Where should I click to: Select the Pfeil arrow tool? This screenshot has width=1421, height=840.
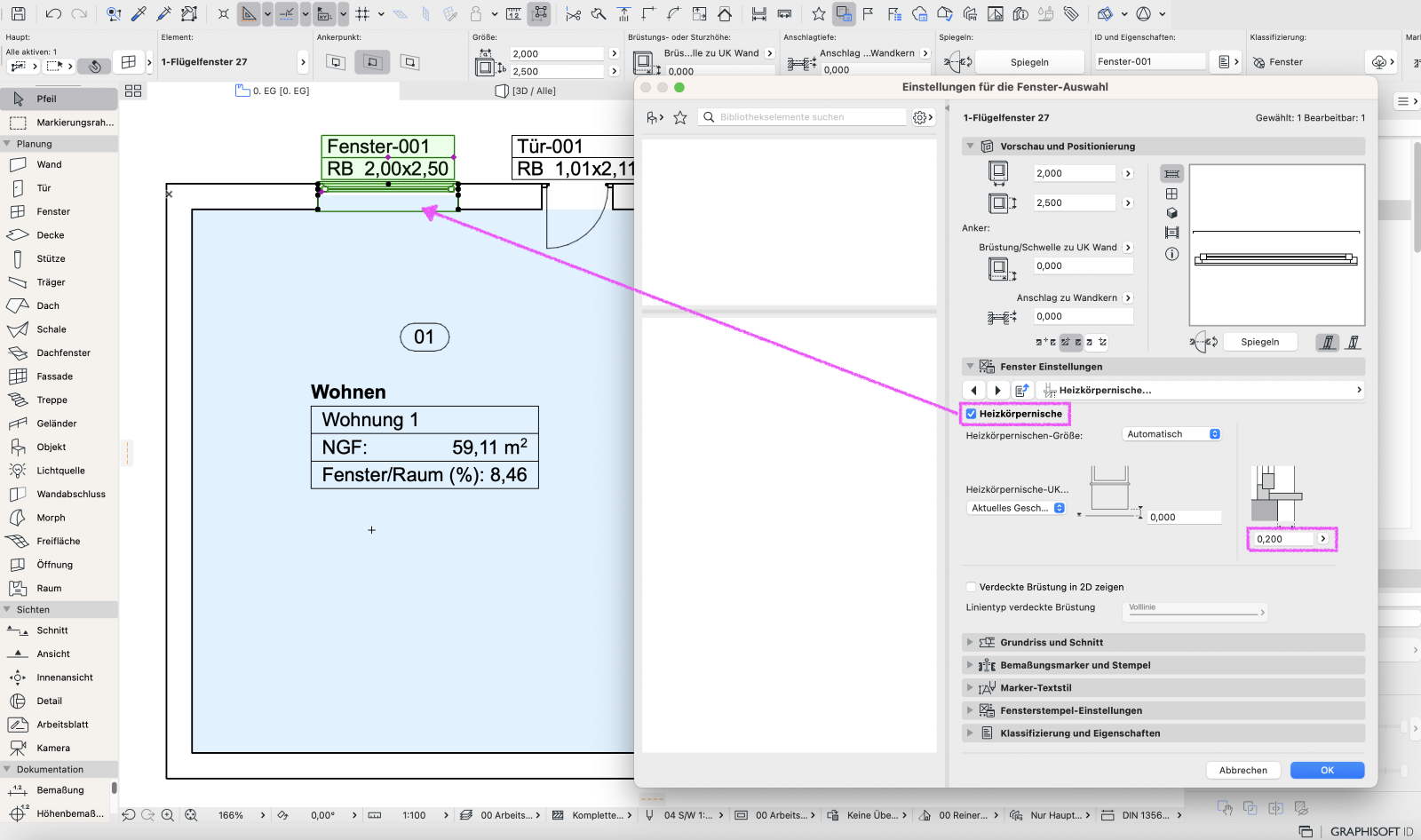(x=59, y=99)
